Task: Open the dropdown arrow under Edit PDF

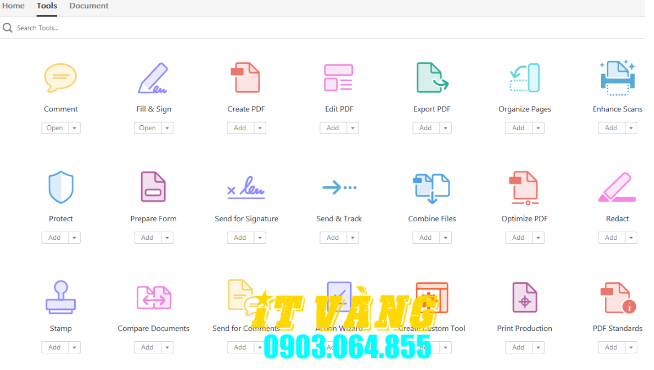Action: pyautogui.click(x=352, y=128)
